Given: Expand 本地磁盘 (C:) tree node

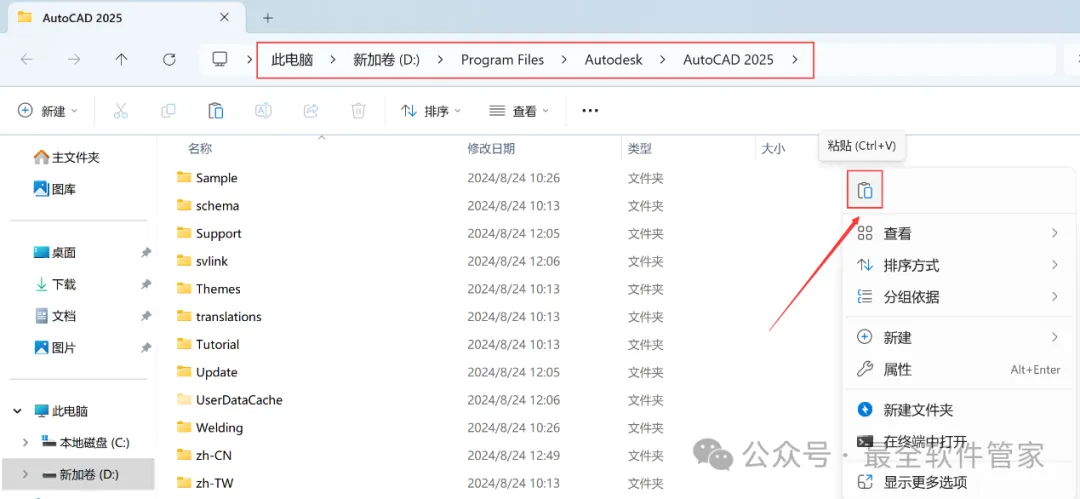Looking at the screenshot, I should click(x=25, y=442).
